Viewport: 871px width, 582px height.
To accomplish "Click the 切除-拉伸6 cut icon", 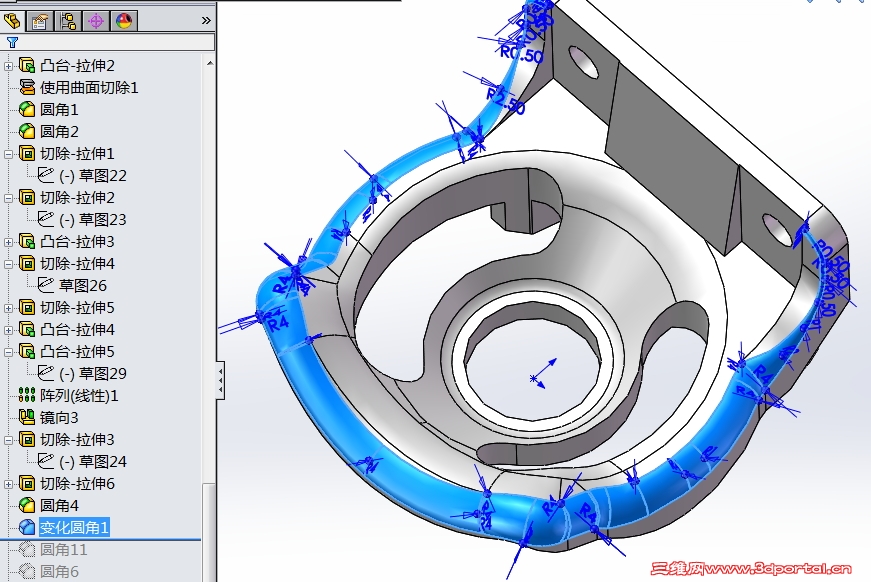I will (x=27, y=483).
